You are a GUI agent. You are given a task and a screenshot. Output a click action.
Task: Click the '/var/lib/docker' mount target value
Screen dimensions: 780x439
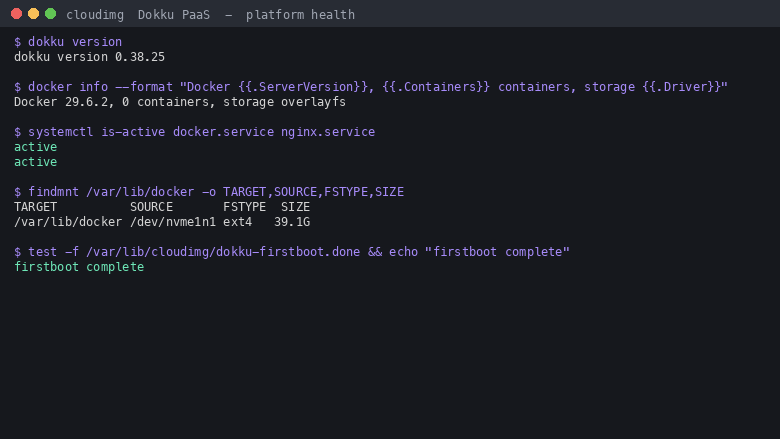(x=68, y=222)
